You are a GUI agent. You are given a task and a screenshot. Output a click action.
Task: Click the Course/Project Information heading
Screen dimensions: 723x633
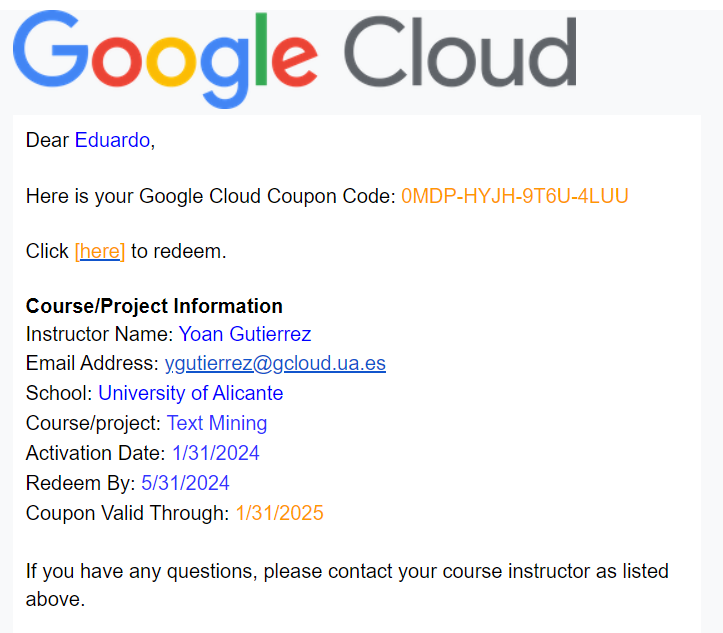154,306
